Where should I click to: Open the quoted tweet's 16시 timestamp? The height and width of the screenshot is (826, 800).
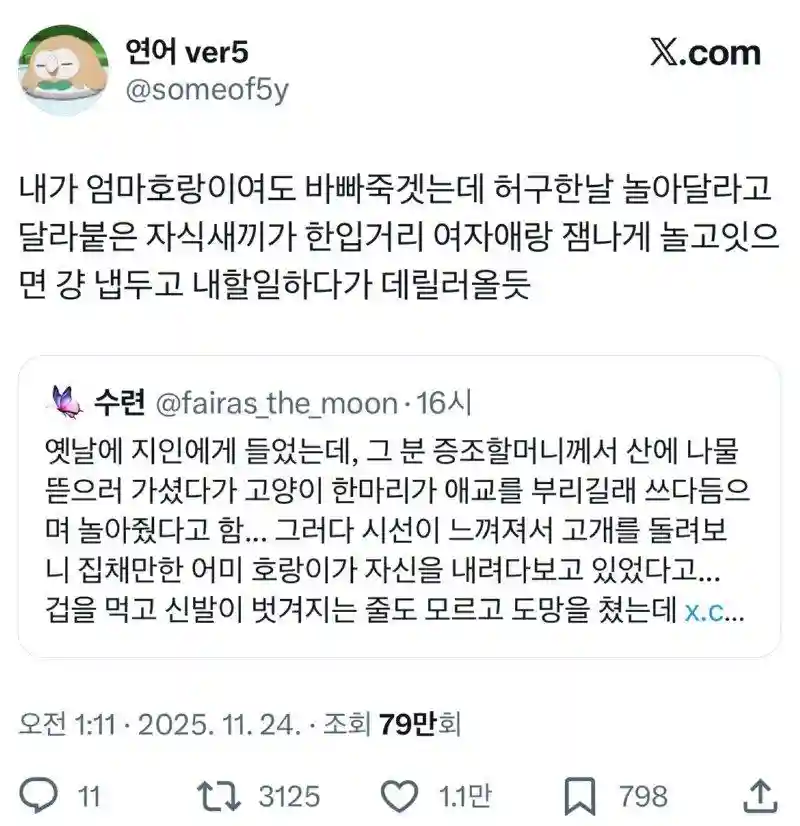(x=443, y=403)
